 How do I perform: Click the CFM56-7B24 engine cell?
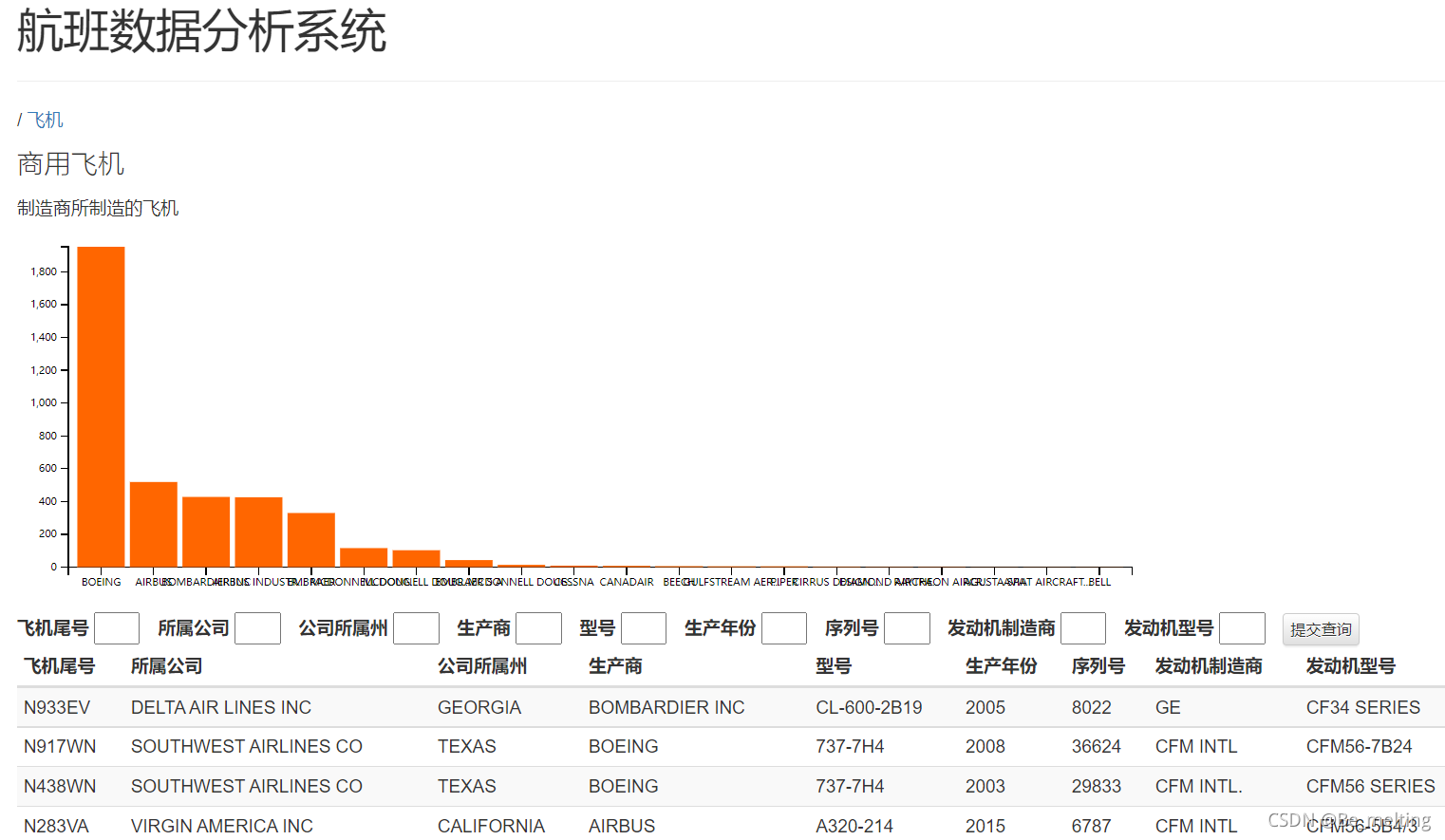[x=1360, y=747]
